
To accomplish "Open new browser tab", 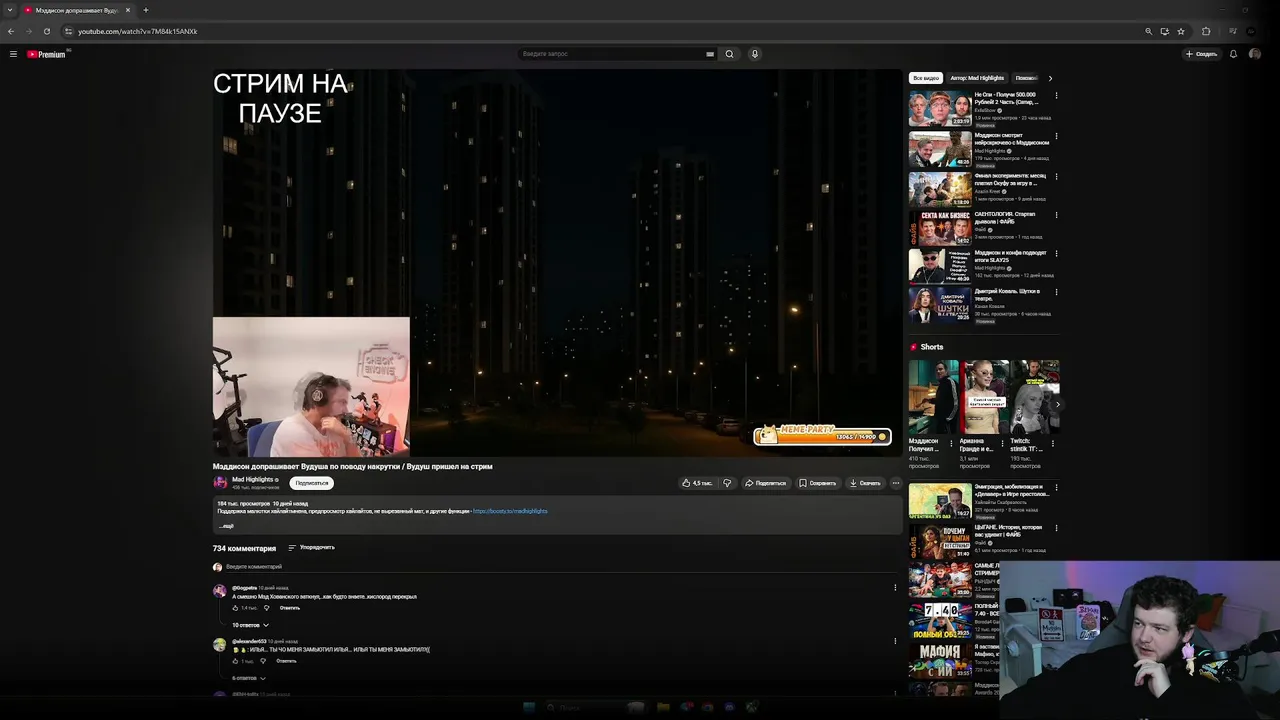I will 145,10.
